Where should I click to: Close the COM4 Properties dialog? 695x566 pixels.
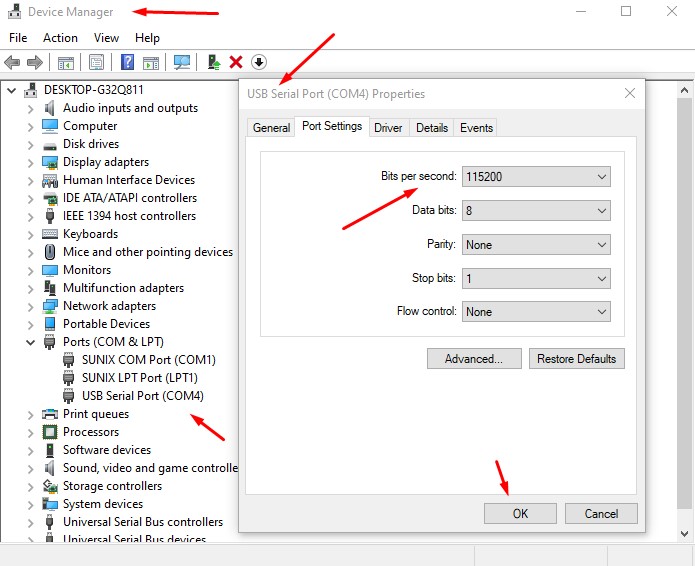point(630,94)
